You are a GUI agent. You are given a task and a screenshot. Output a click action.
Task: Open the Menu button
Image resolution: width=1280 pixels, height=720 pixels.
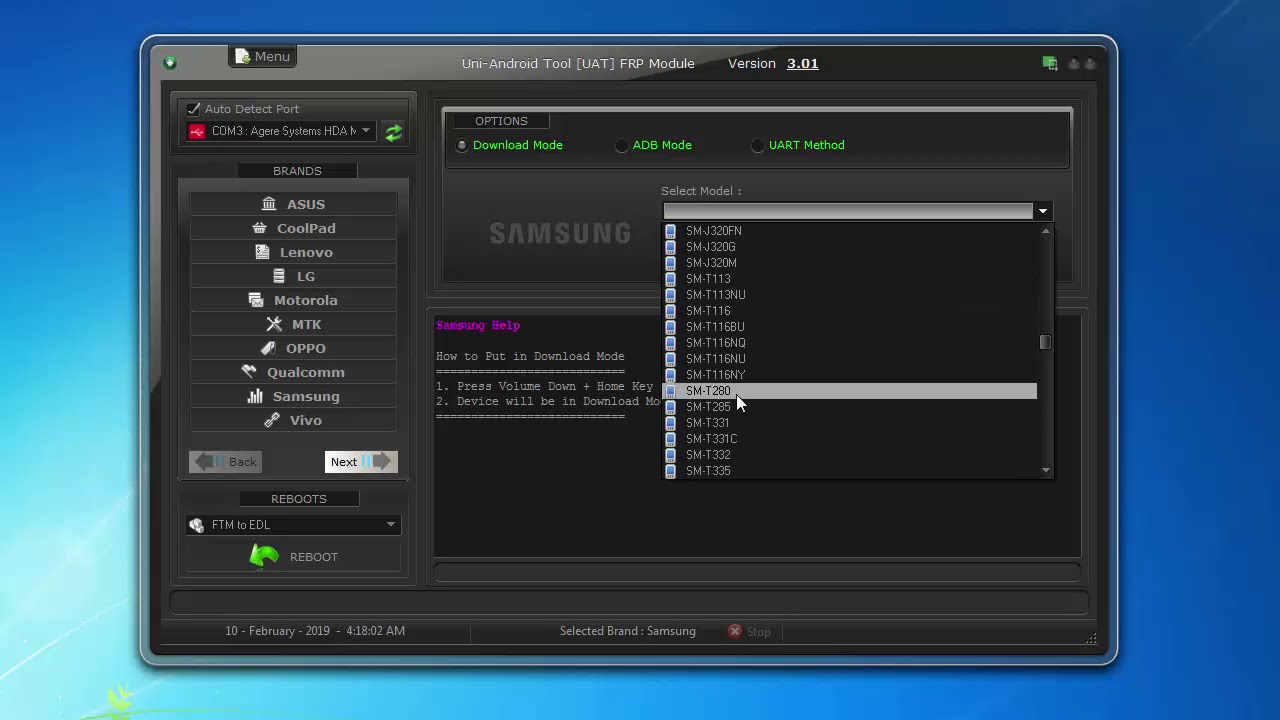(263, 57)
